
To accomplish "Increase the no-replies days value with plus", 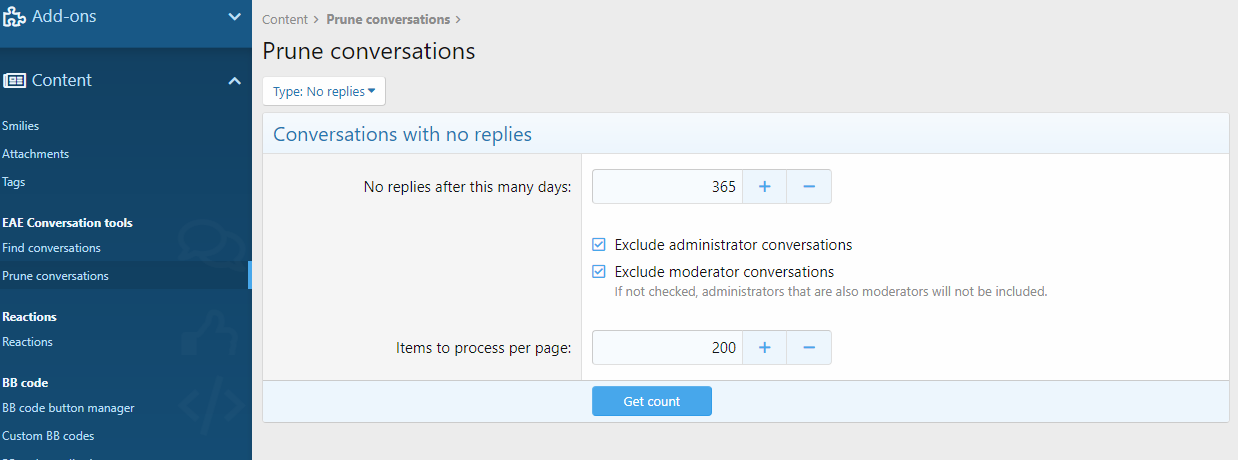I will click(764, 187).
